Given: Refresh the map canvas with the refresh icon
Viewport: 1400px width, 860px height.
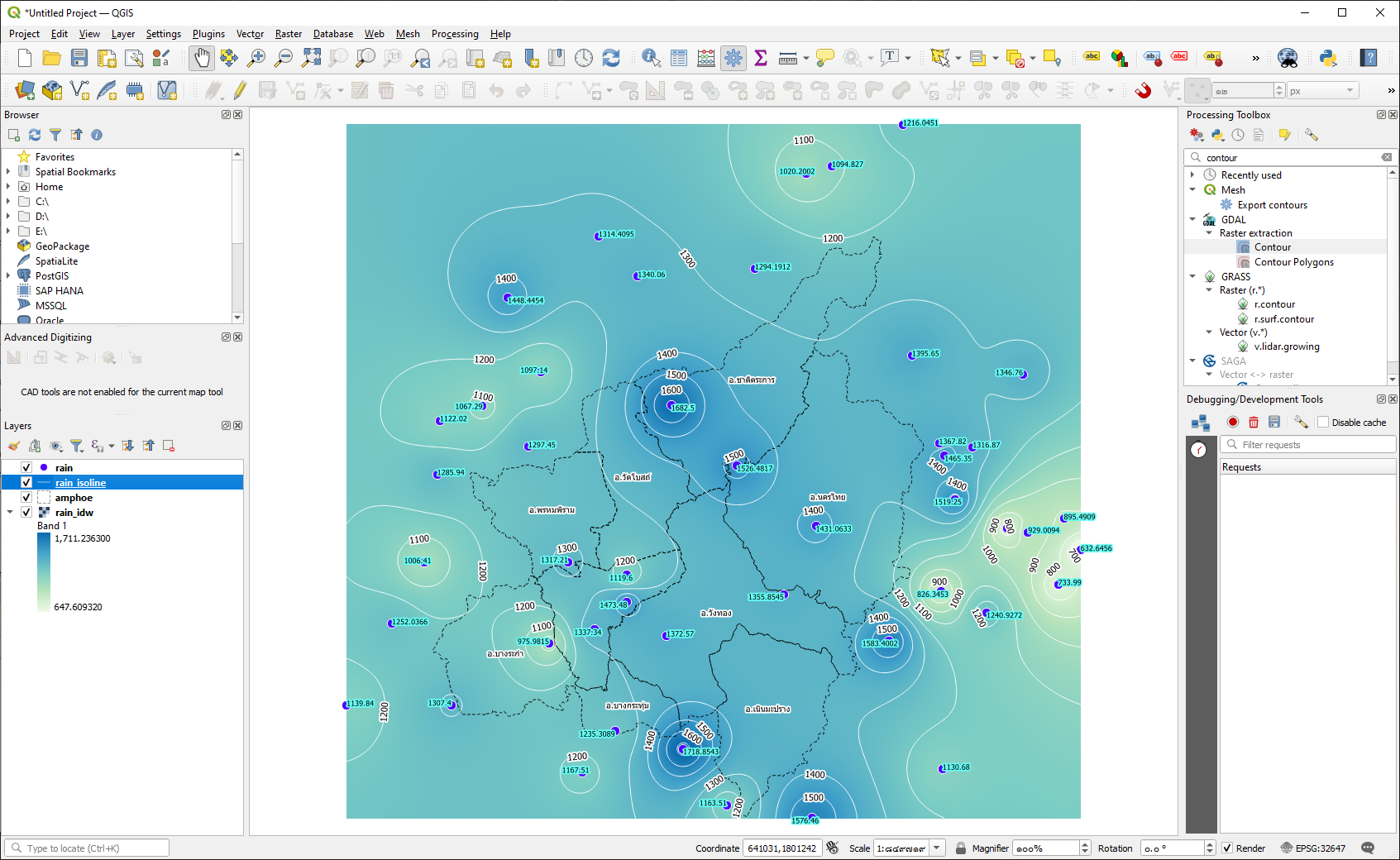Looking at the screenshot, I should point(610,58).
